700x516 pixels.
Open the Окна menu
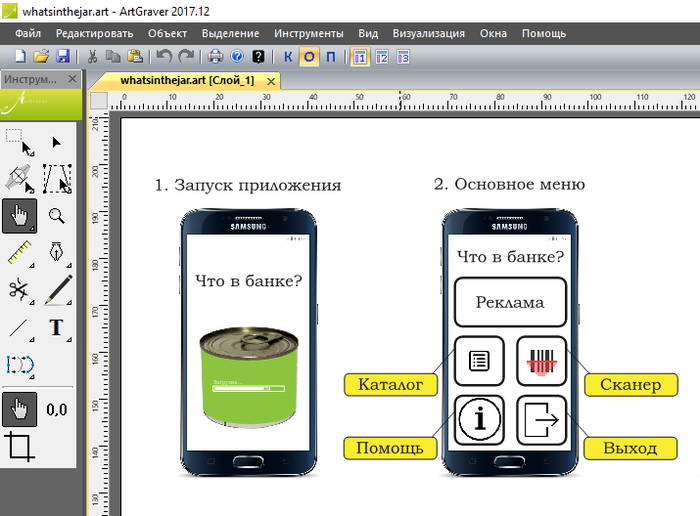tap(493, 33)
